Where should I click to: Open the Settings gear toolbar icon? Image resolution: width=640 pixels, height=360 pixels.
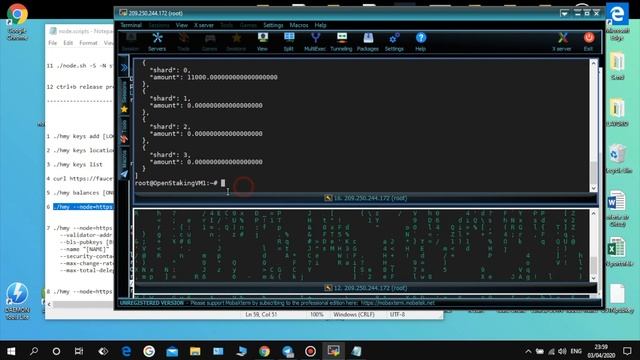pyautogui.click(x=394, y=42)
